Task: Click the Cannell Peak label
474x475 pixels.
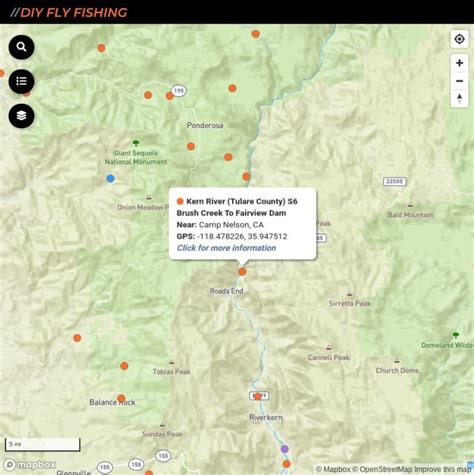Action: 328,357
